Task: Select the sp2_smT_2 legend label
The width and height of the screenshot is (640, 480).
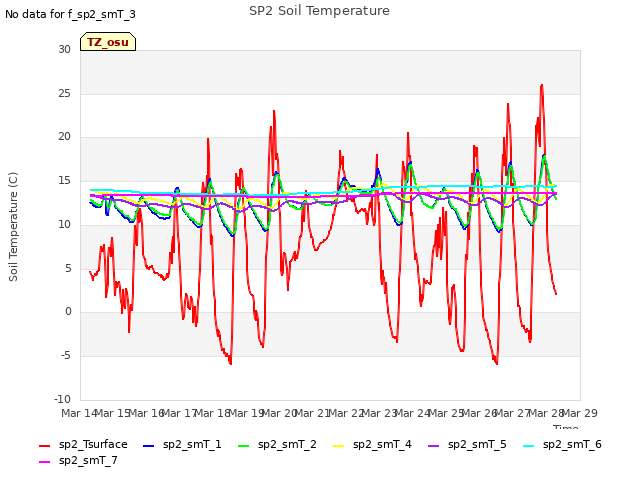Action: (287, 444)
